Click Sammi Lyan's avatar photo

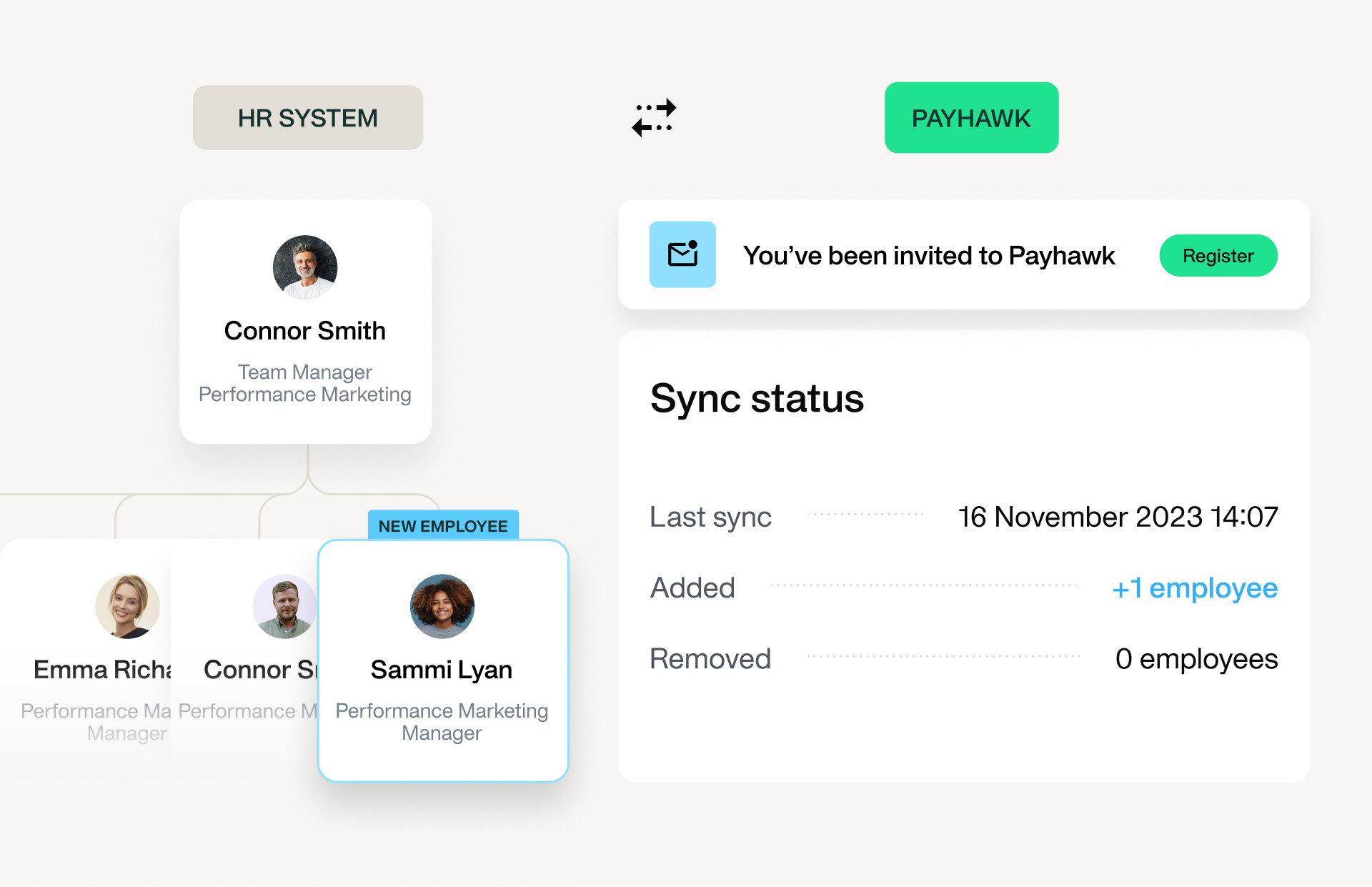pos(442,606)
